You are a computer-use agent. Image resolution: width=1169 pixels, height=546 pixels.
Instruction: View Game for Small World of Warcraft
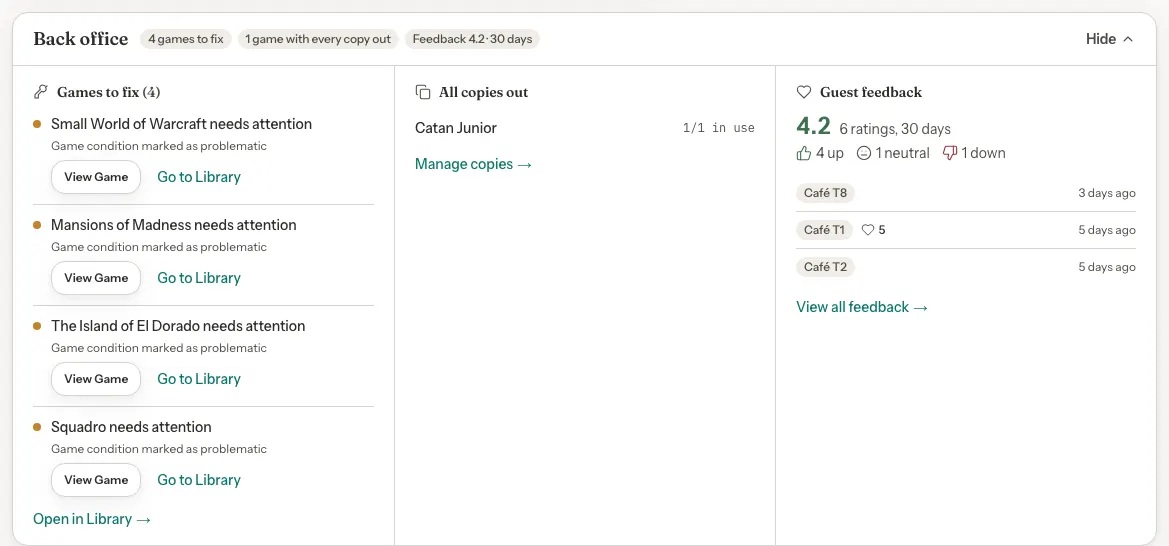click(96, 177)
